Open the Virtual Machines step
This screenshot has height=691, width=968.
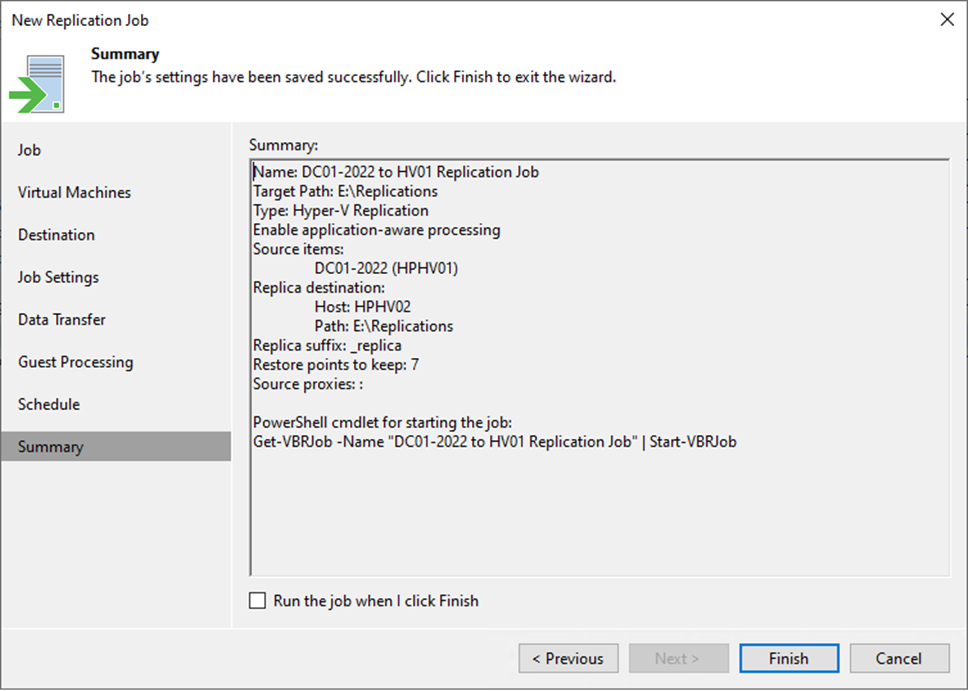click(74, 192)
